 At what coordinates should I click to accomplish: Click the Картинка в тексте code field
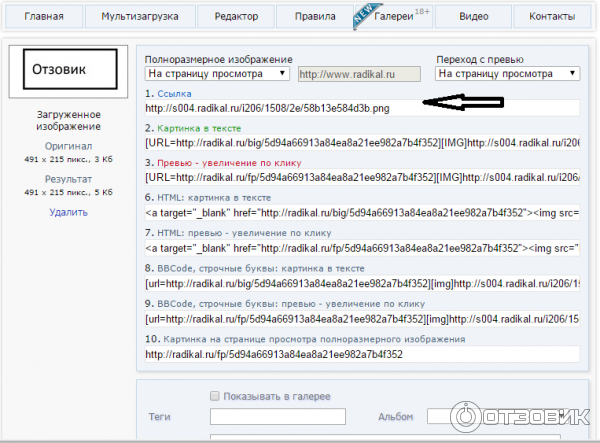[360, 143]
